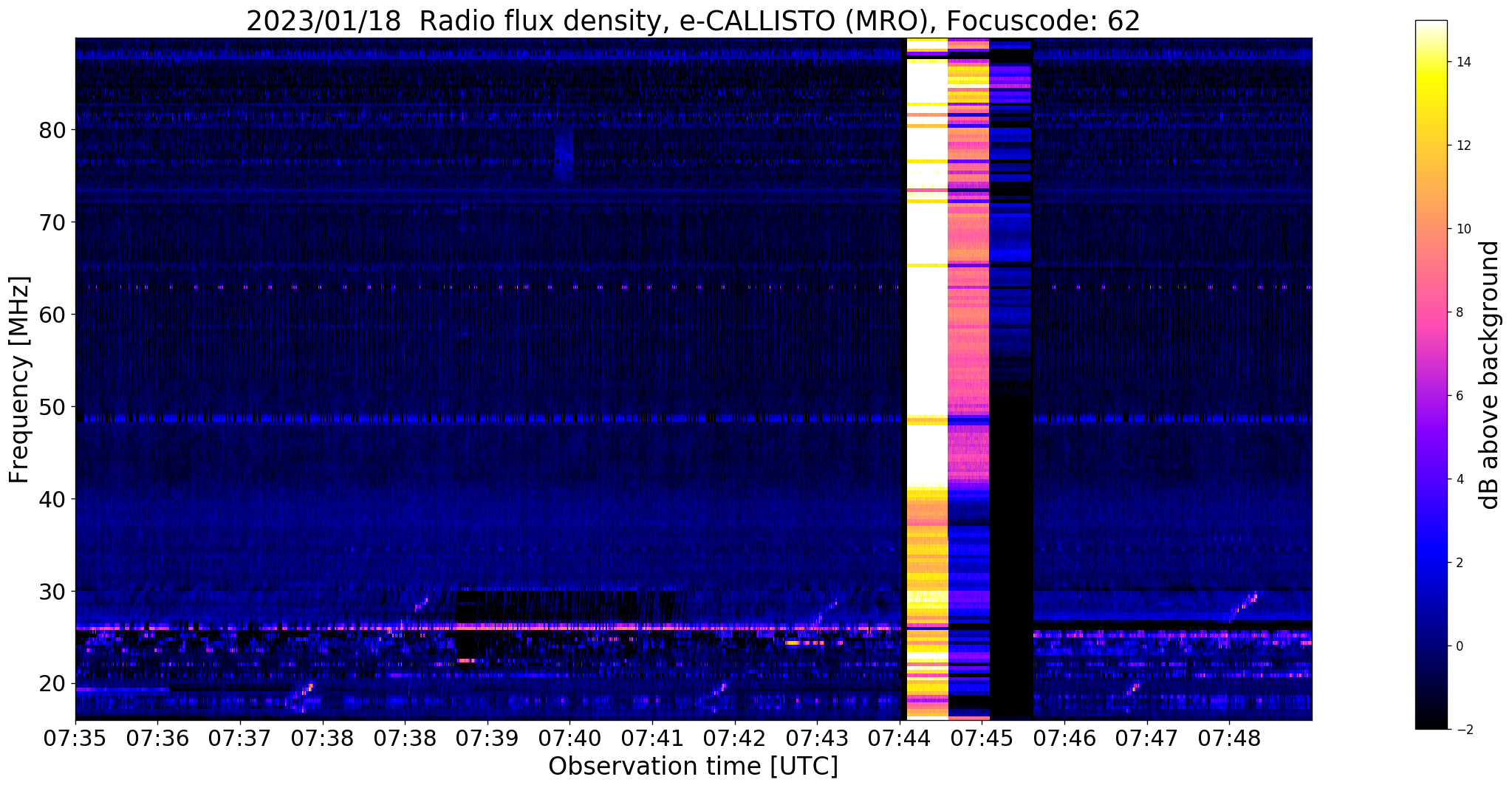Pick the colorbar tick value 0

tap(1459, 646)
